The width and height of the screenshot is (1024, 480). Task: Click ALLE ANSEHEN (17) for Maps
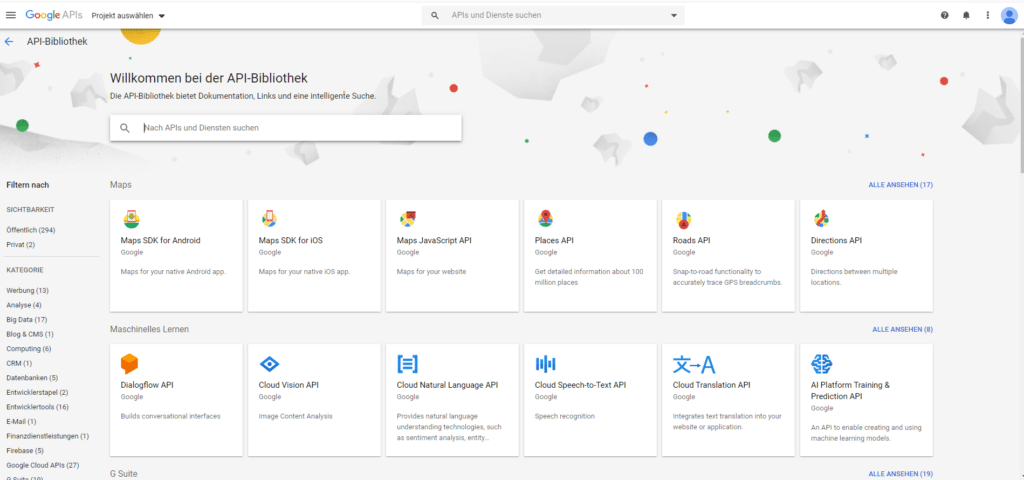click(900, 185)
